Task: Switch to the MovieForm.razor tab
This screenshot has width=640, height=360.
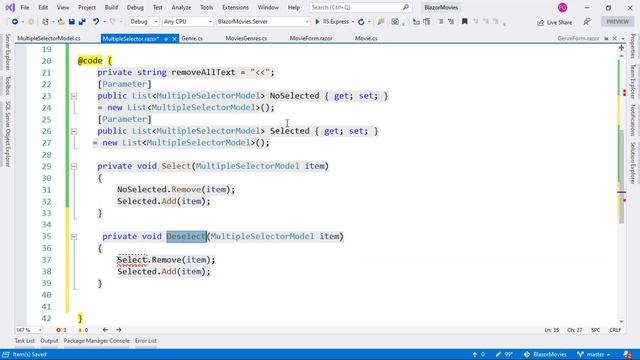Action: [311, 38]
